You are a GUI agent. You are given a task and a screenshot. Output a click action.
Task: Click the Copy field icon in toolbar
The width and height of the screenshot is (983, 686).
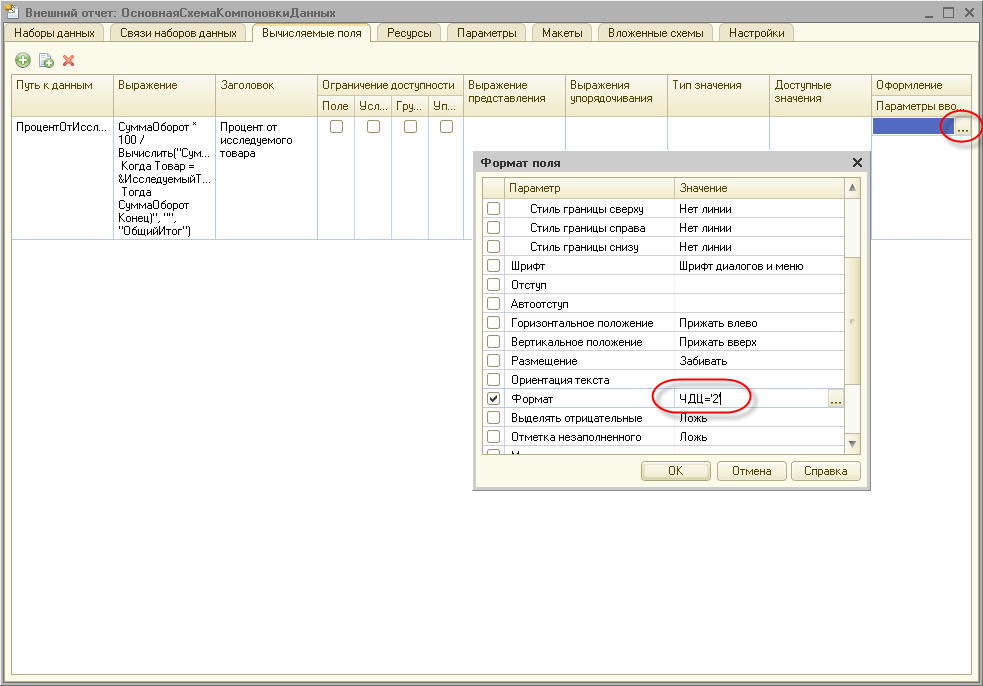[46, 60]
